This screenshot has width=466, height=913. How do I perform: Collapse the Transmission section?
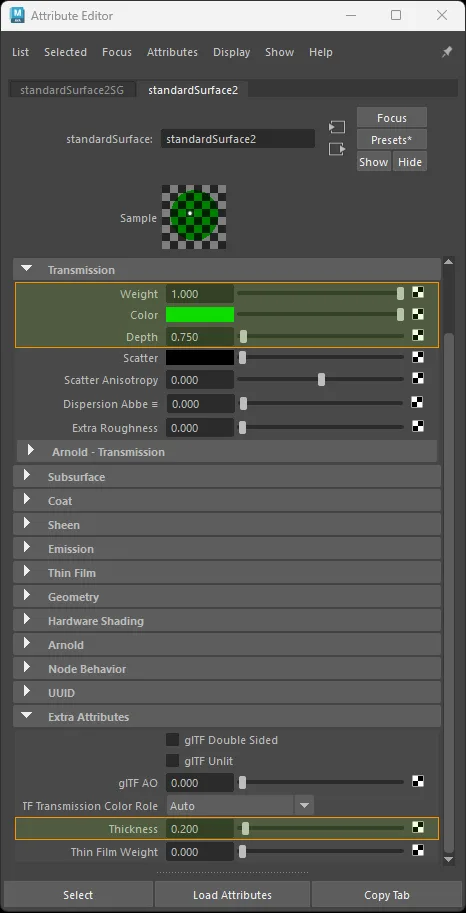pyautogui.click(x=26, y=269)
